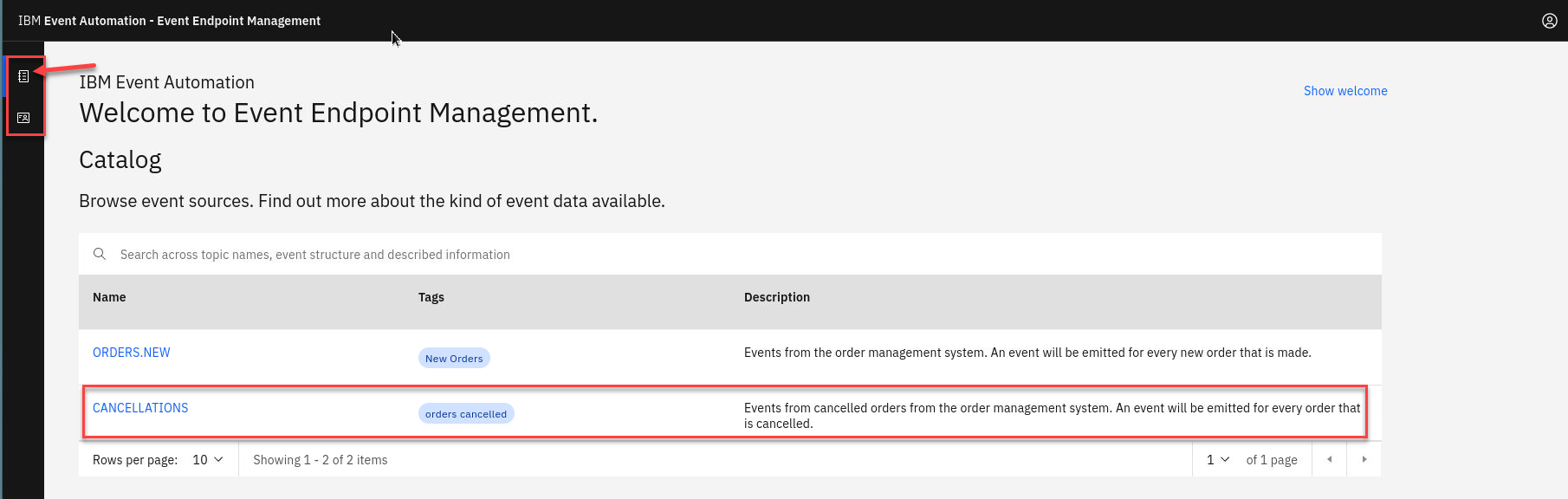1568x499 pixels.
Task: Select the ORDERS.NEW description text
Action: coord(1027,353)
